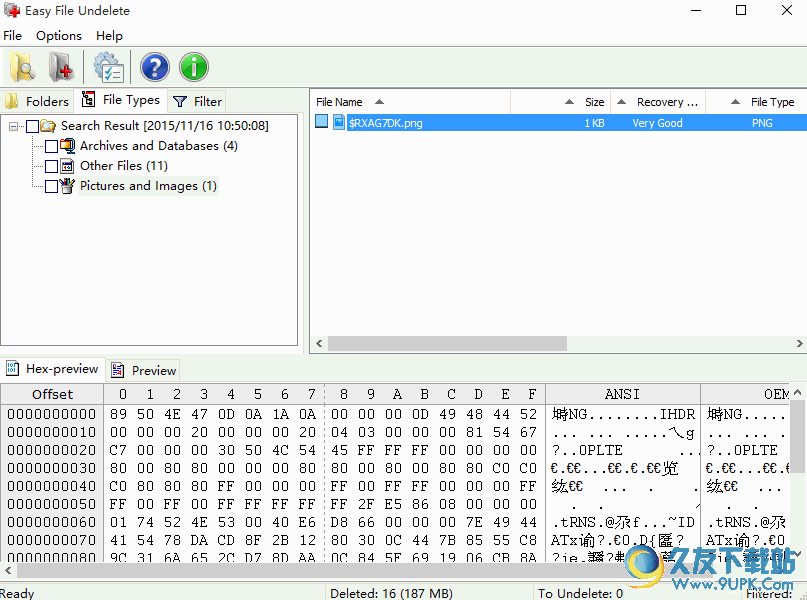This screenshot has height=600, width=807.
Task: Switch to the Filter tab
Action: click(197, 101)
